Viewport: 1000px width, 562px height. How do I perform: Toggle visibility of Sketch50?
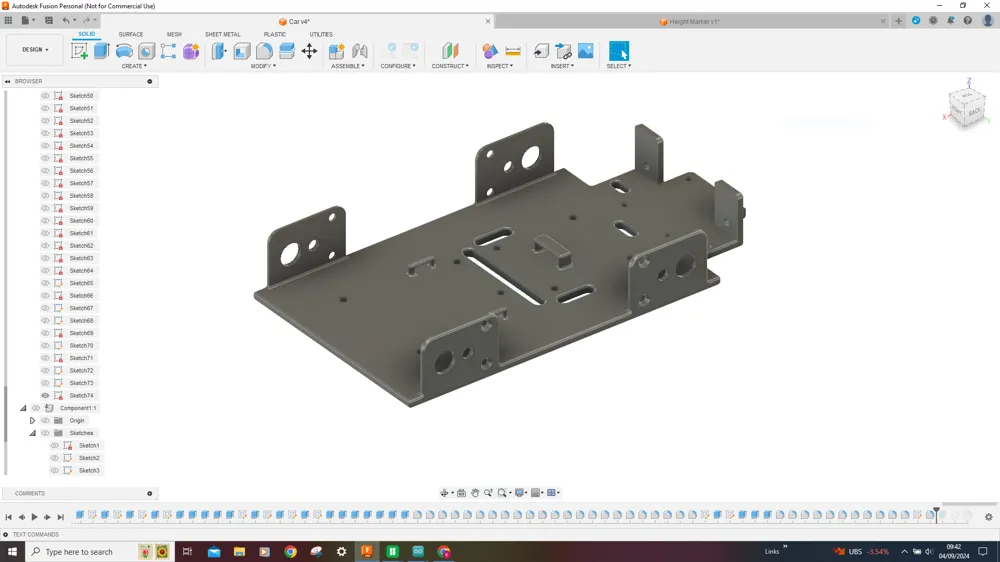(x=45, y=96)
